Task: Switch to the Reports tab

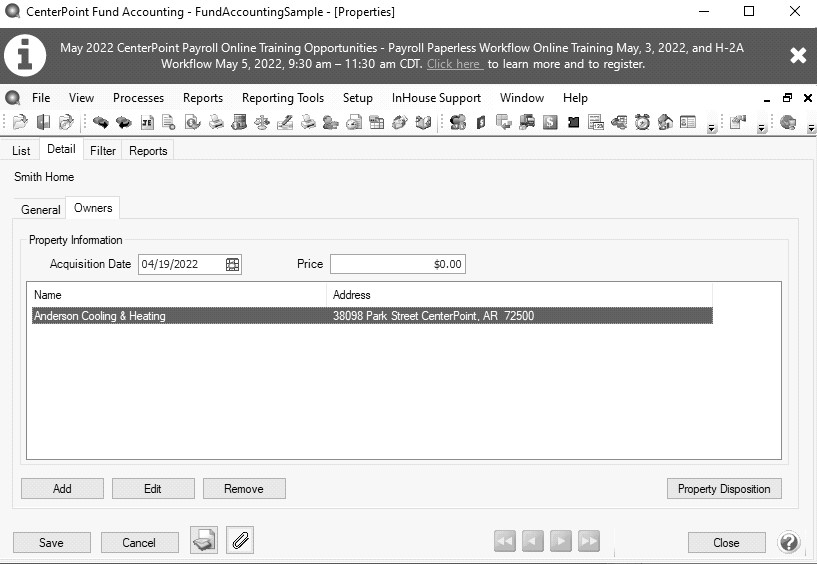Action: 148,151
